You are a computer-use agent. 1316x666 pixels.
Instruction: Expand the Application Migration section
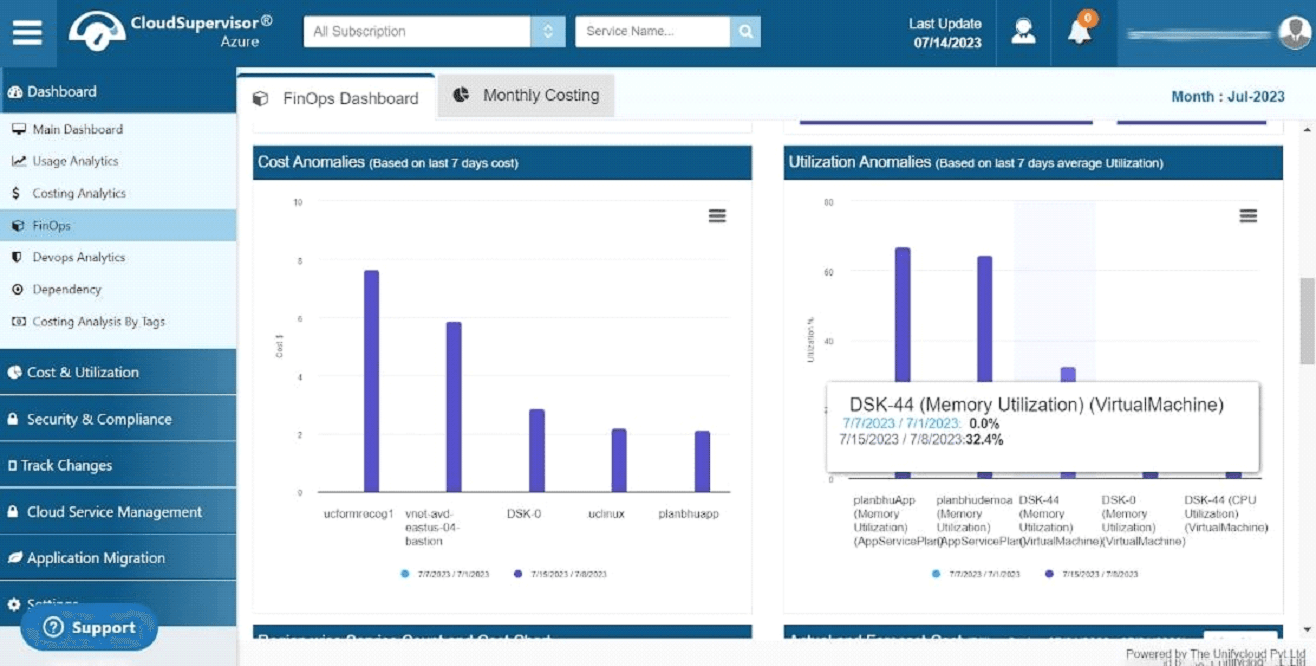118,558
